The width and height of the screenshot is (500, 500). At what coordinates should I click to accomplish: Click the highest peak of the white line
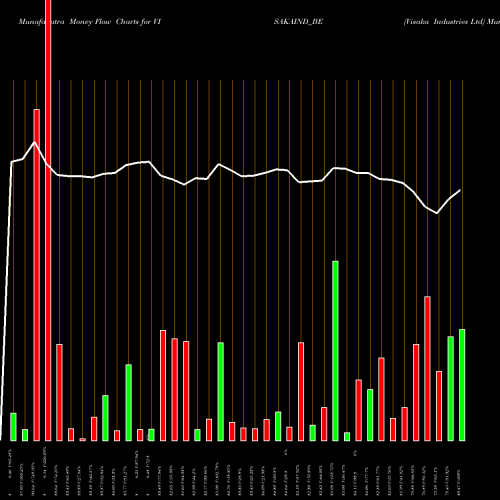pos(35,142)
